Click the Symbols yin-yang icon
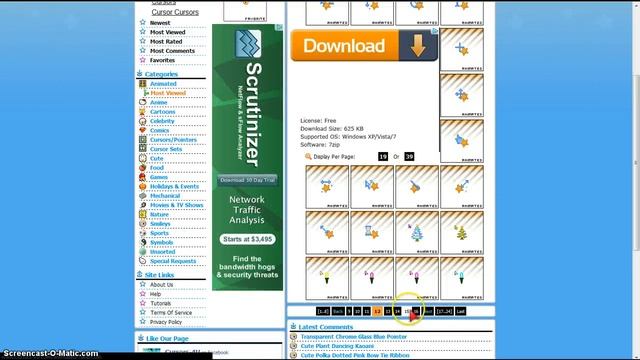Screen dimensions: 640x360 click(142, 242)
